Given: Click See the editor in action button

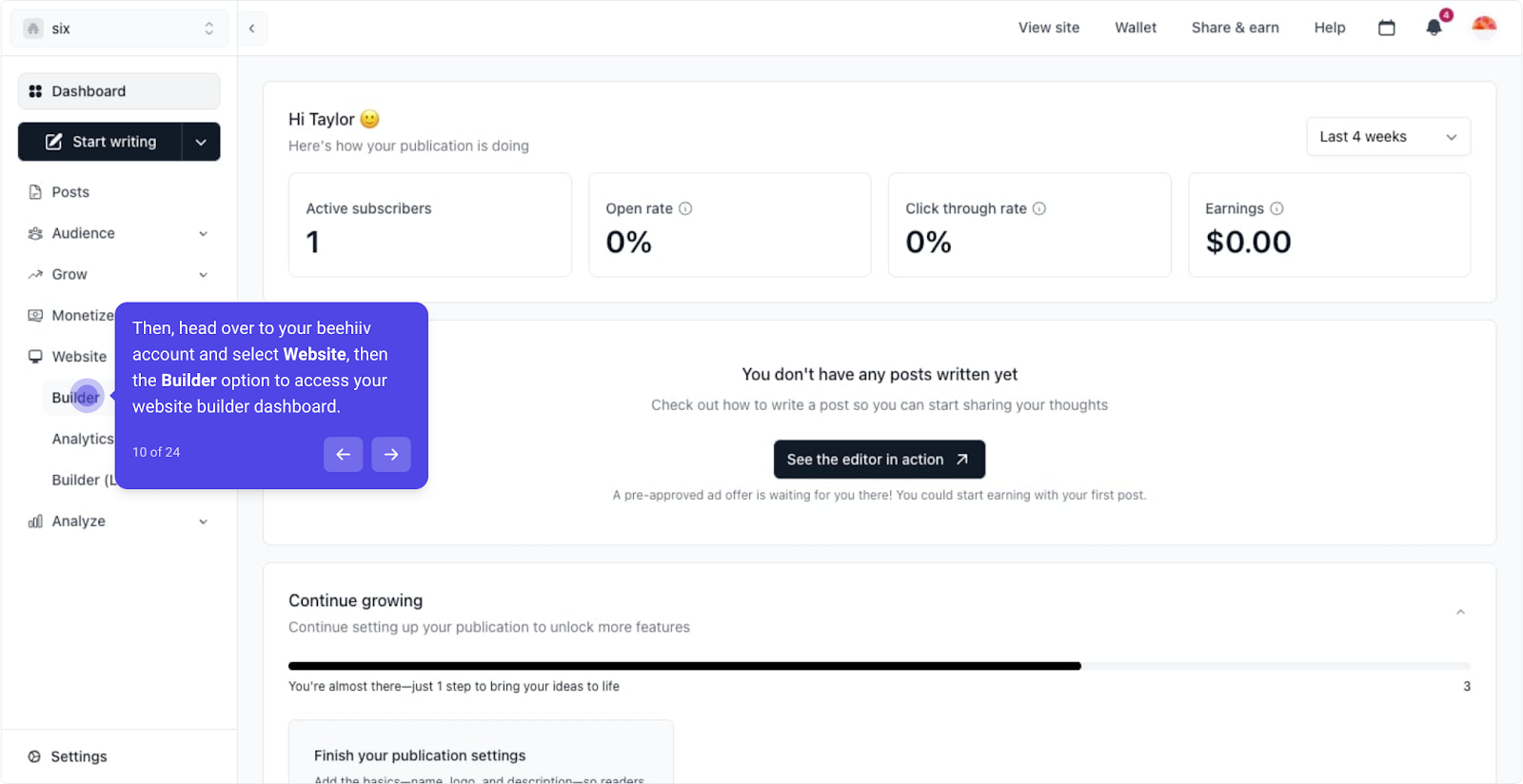Looking at the screenshot, I should click(879, 460).
